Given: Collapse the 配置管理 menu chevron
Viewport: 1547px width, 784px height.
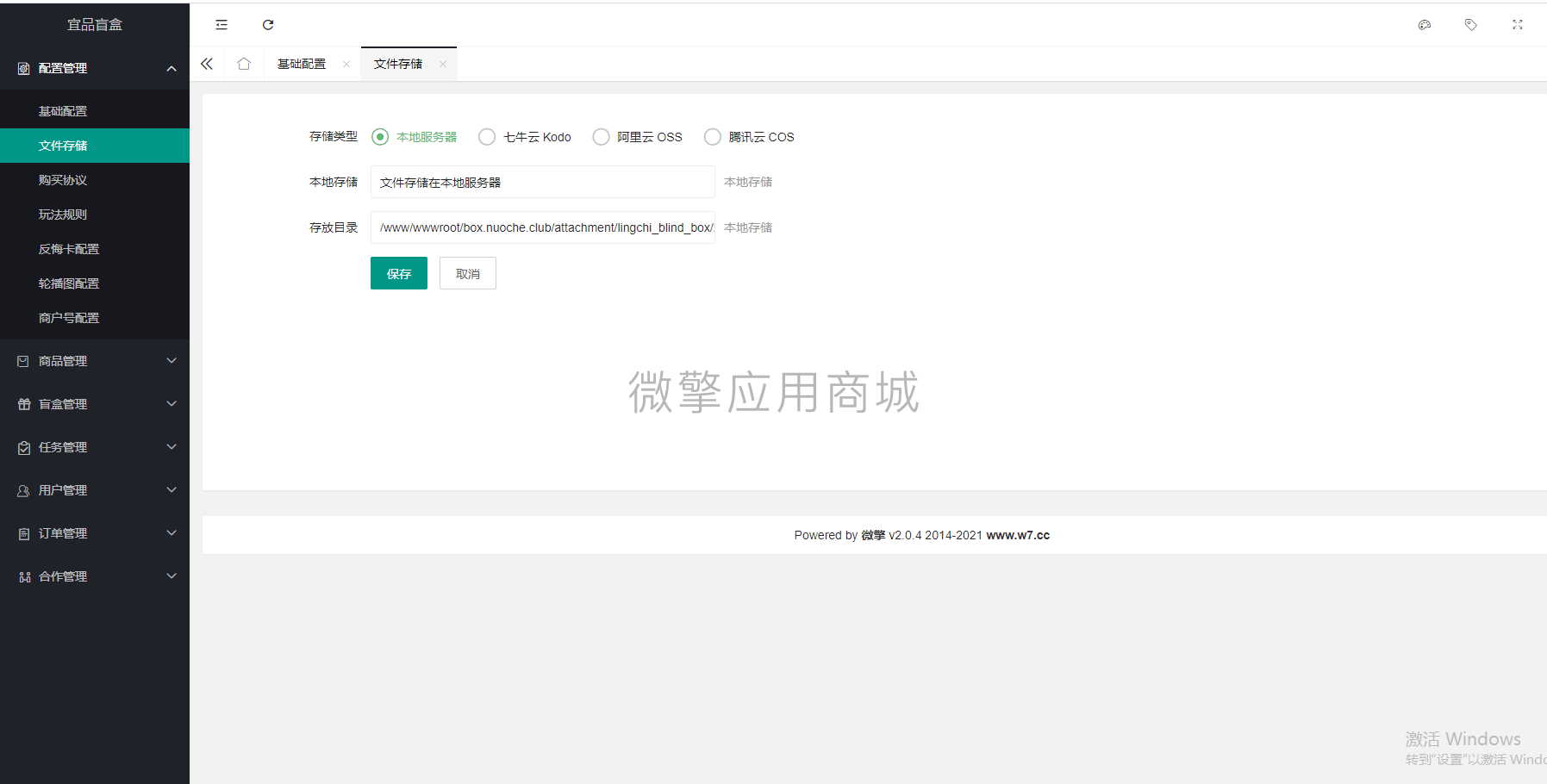Looking at the screenshot, I should [172, 68].
